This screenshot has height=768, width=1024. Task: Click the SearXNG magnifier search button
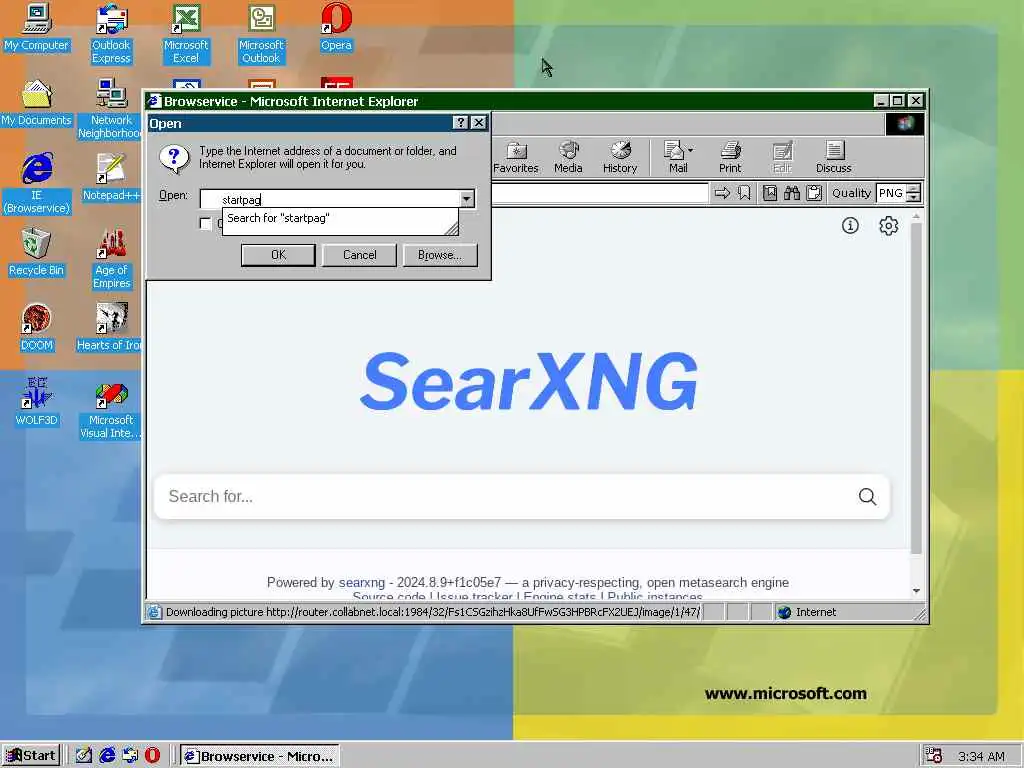[867, 496]
